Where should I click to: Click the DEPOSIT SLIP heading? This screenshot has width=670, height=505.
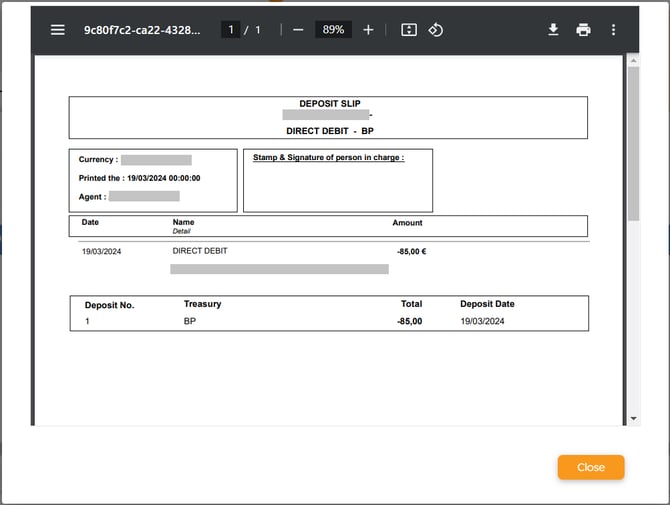[x=328, y=104]
